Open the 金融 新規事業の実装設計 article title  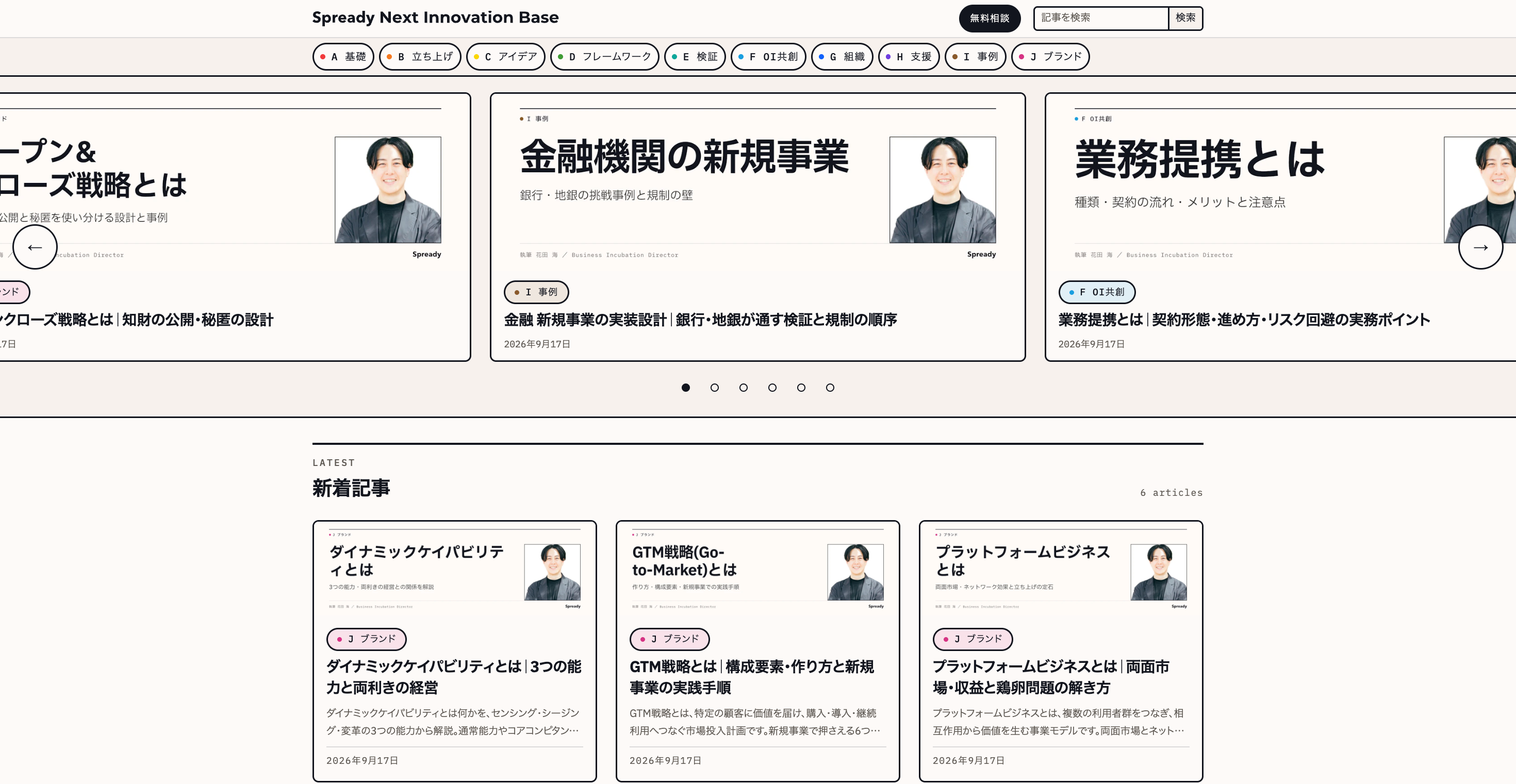click(x=700, y=320)
